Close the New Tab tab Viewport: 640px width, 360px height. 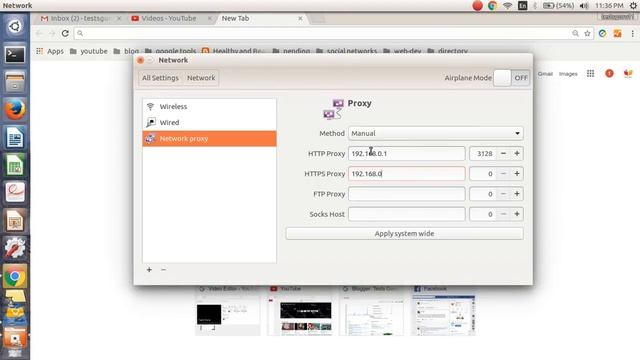[300, 18]
